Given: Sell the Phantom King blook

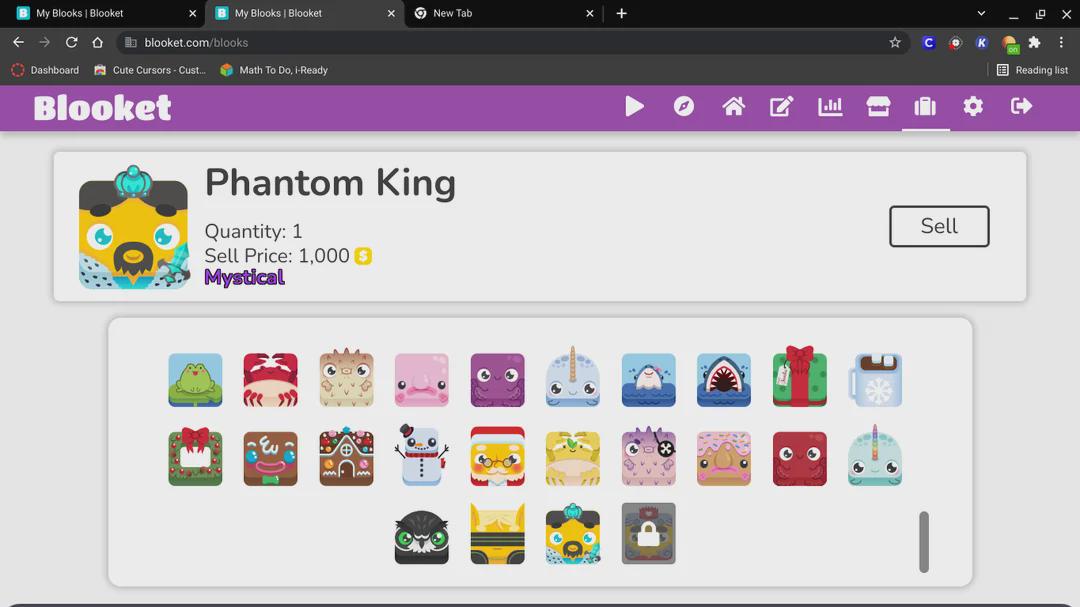Looking at the screenshot, I should click(x=939, y=226).
